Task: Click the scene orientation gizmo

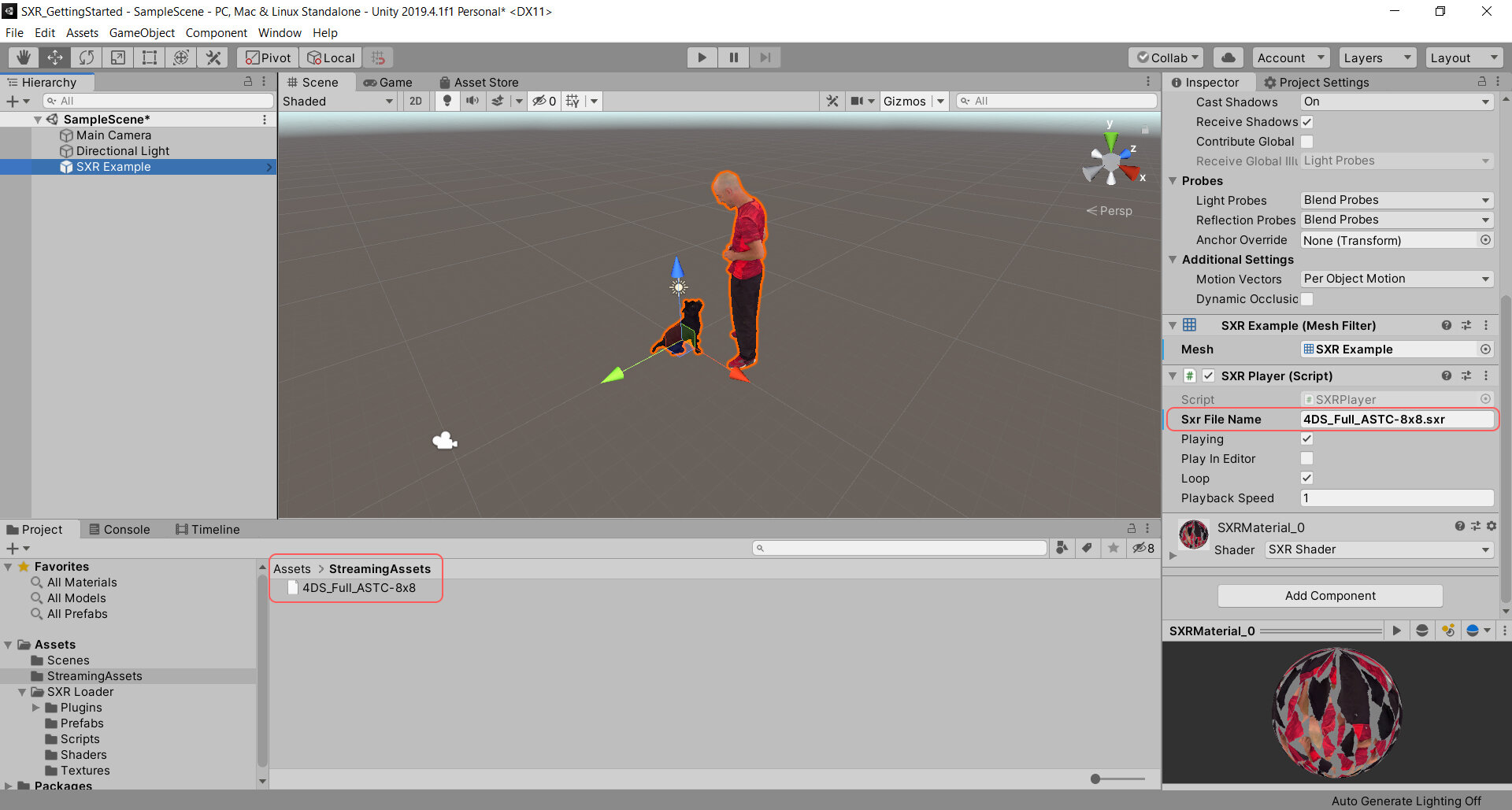Action: coord(1111,161)
